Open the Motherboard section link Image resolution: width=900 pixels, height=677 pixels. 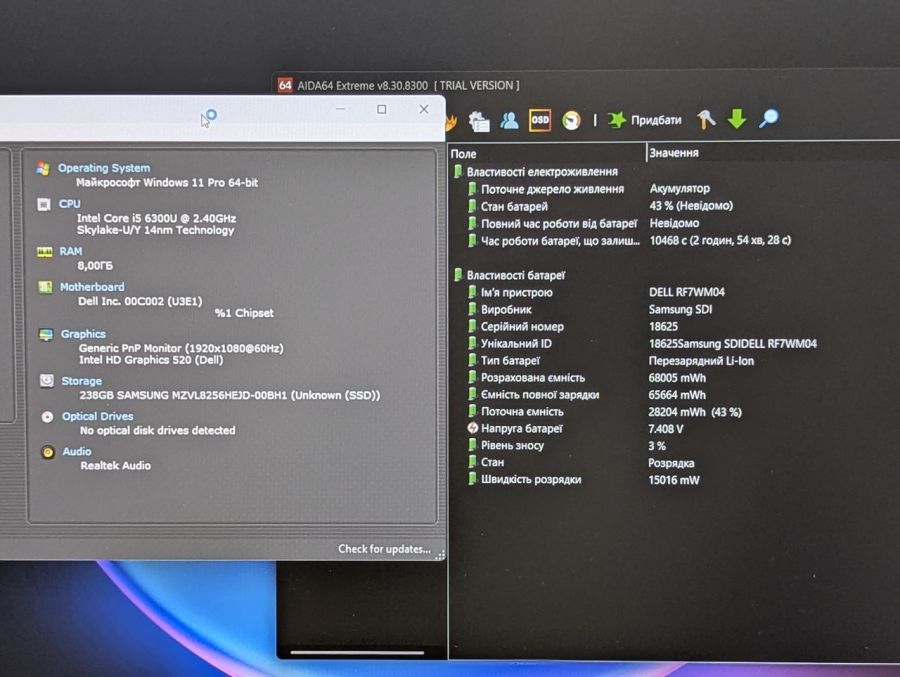[x=92, y=287]
